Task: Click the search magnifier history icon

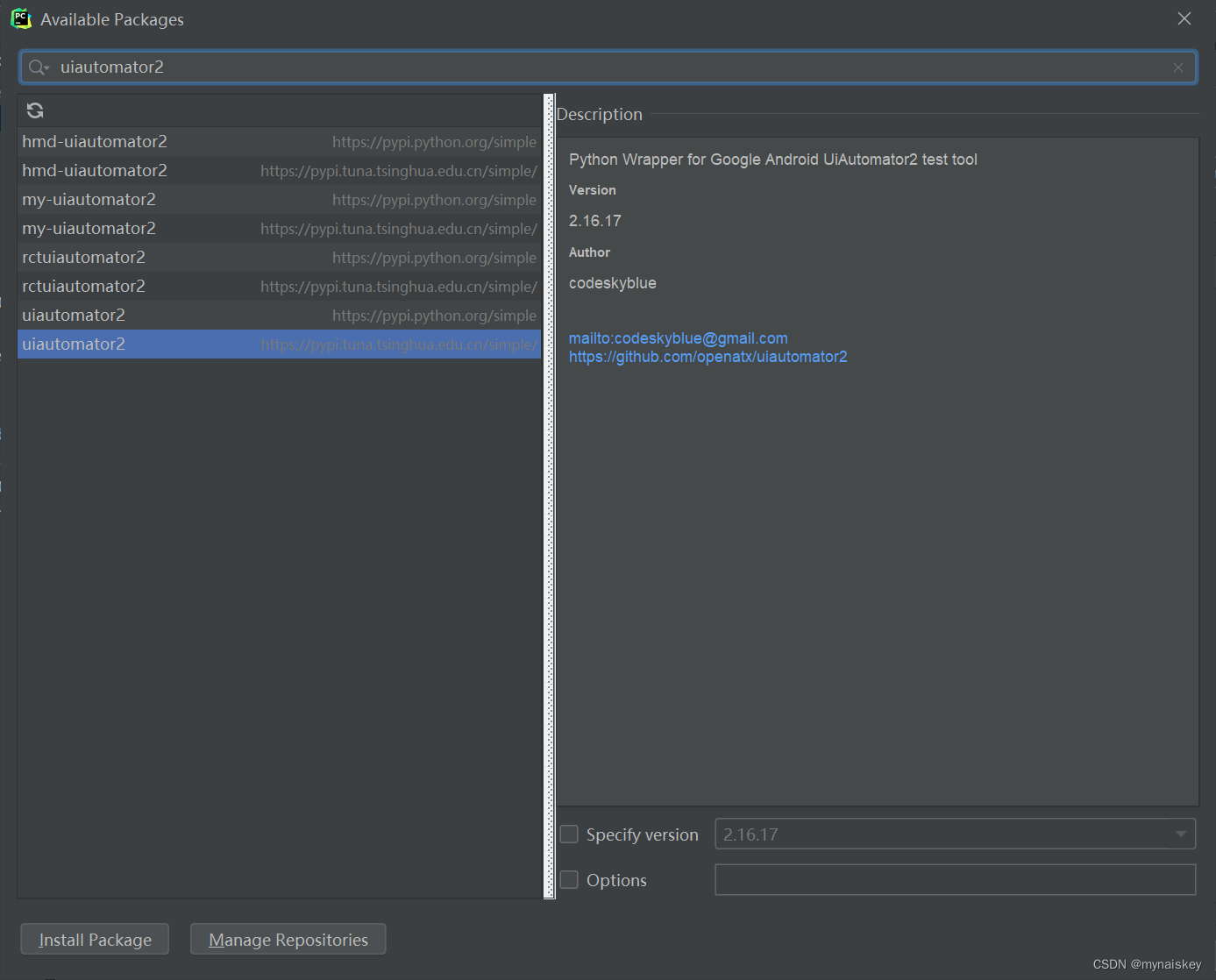Action: (x=38, y=67)
